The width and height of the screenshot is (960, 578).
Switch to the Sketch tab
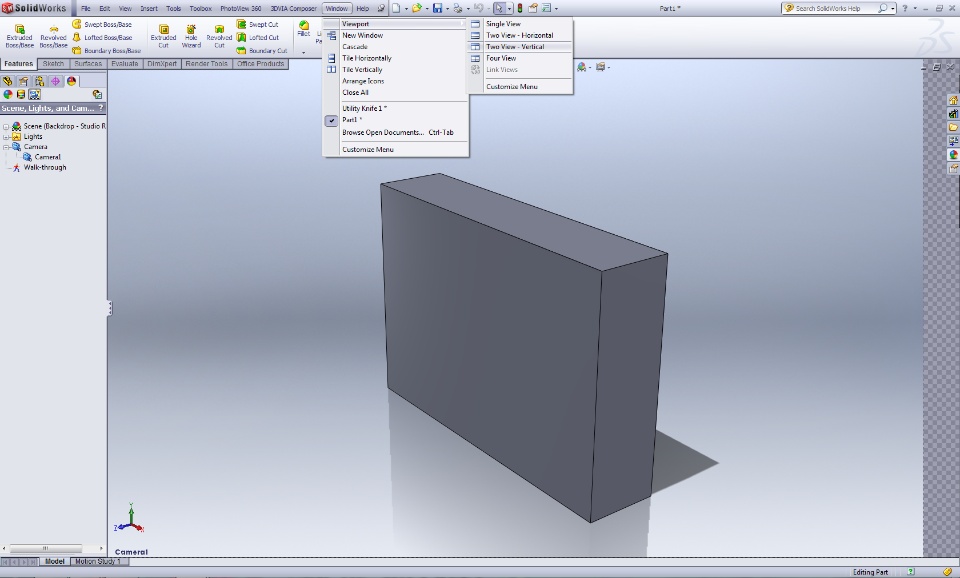click(53, 64)
